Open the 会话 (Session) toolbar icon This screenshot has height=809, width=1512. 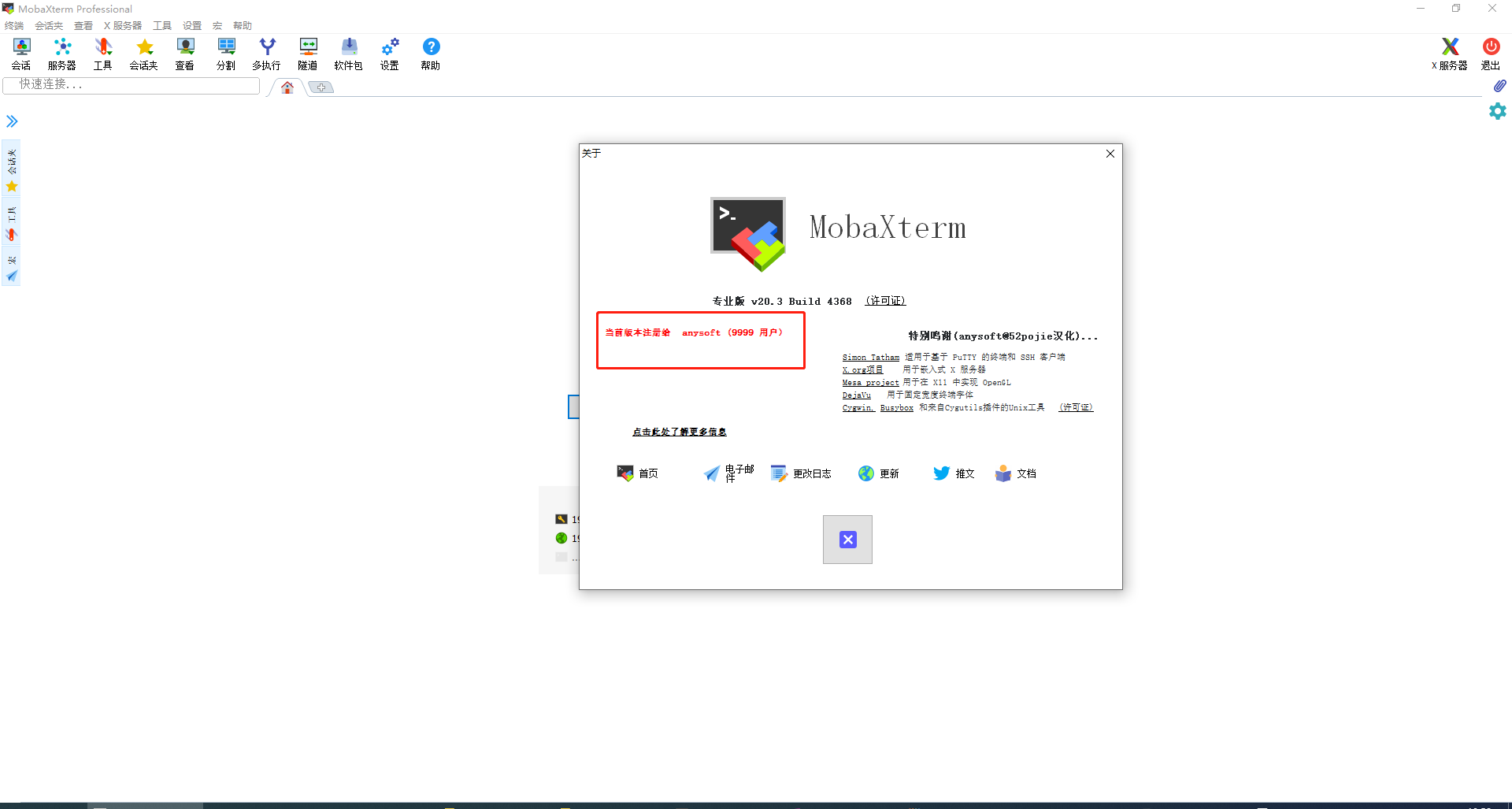(x=21, y=54)
